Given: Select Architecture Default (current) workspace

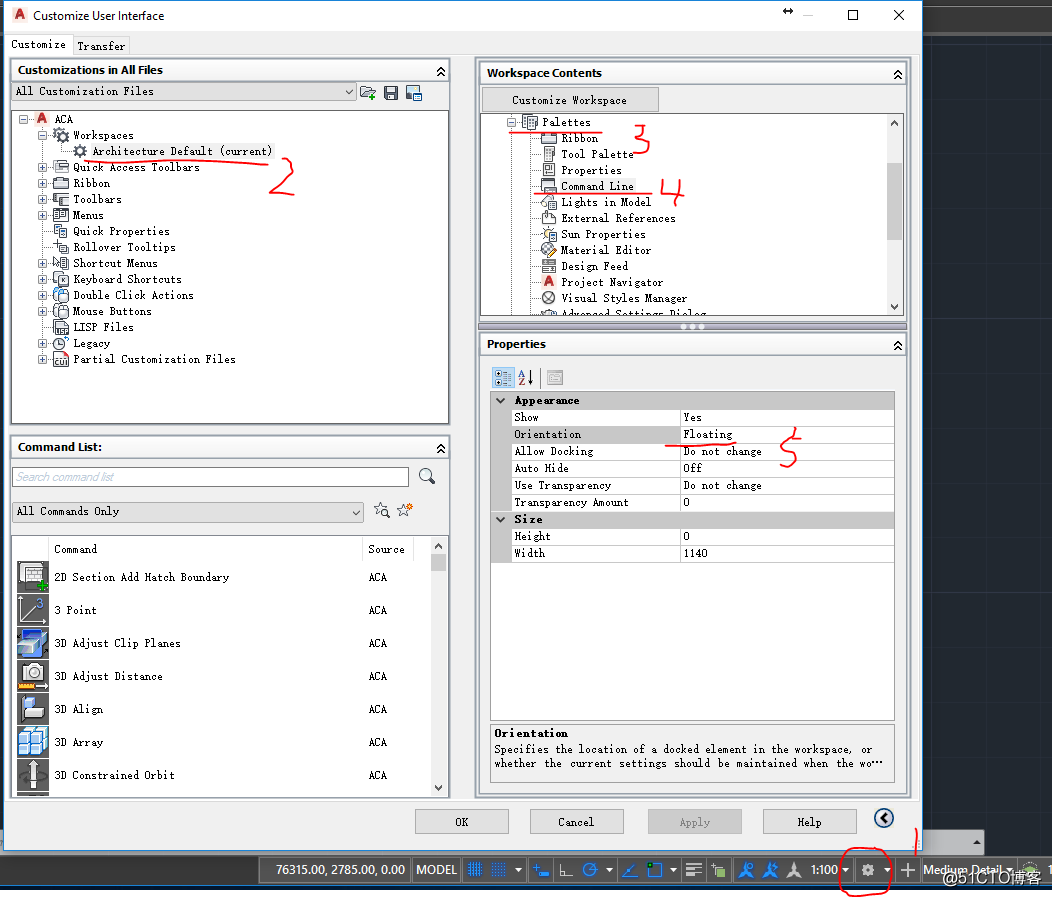Looking at the screenshot, I should (x=182, y=152).
